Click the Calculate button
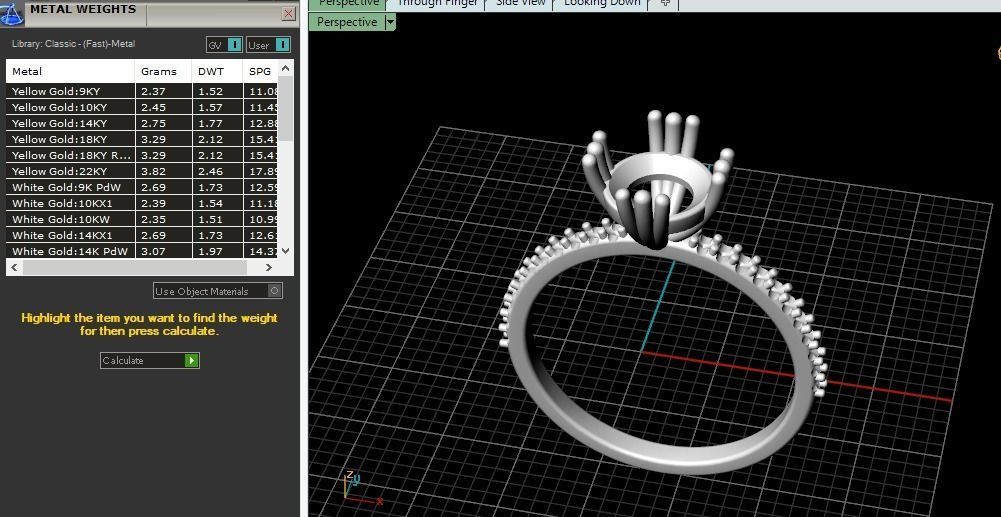1001x517 pixels. pyautogui.click(x=150, y=361)
